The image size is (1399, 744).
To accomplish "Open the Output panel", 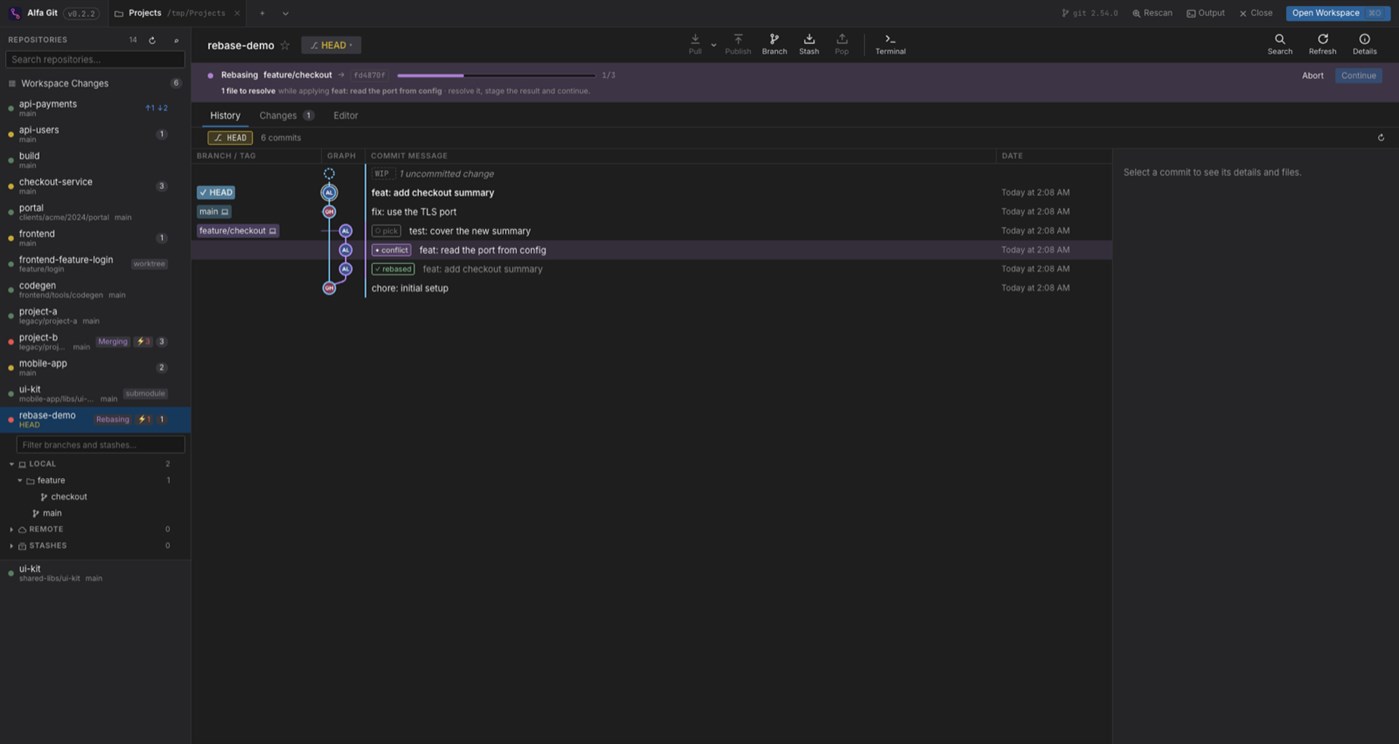I will 1205,13.
